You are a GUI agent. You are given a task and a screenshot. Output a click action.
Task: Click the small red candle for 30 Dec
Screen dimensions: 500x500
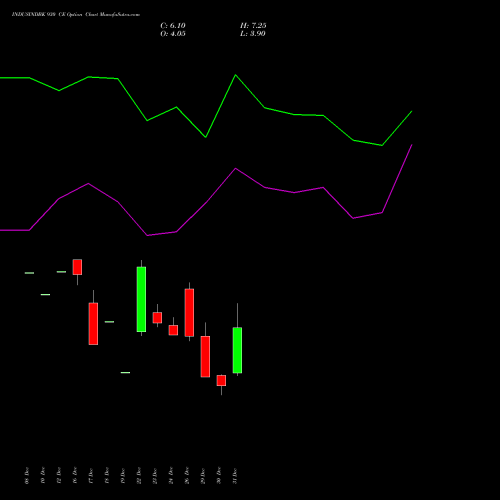pos(221,380)
